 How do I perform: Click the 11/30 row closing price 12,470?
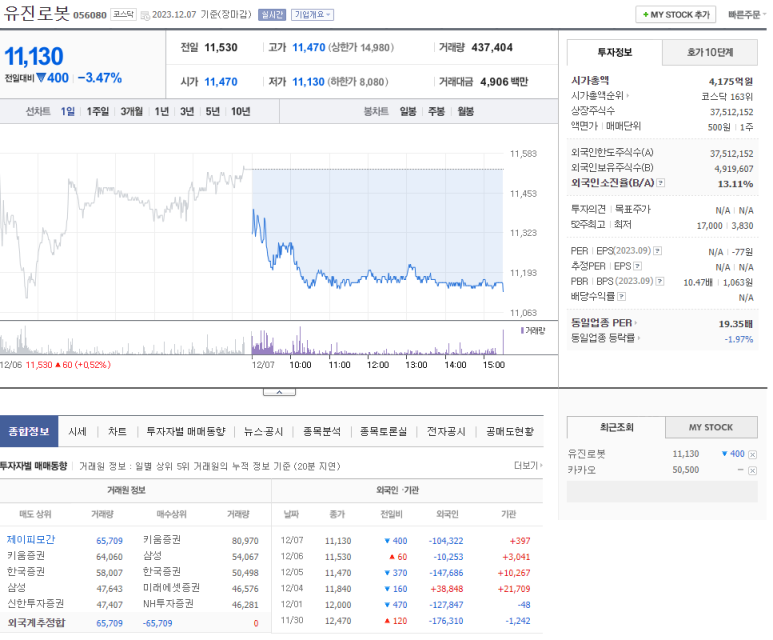coord(338,621)
